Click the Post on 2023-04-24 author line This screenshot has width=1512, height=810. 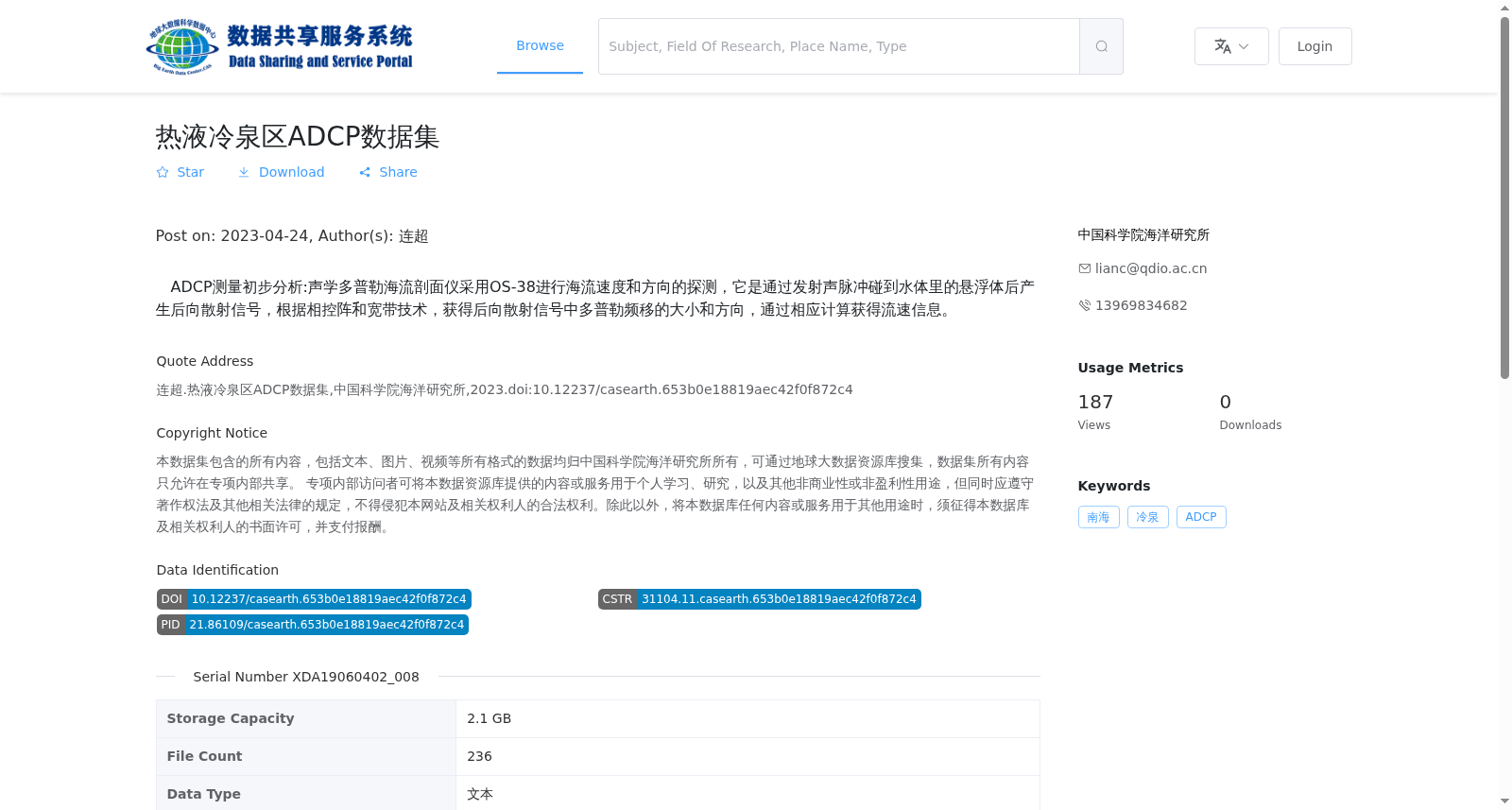292,236
